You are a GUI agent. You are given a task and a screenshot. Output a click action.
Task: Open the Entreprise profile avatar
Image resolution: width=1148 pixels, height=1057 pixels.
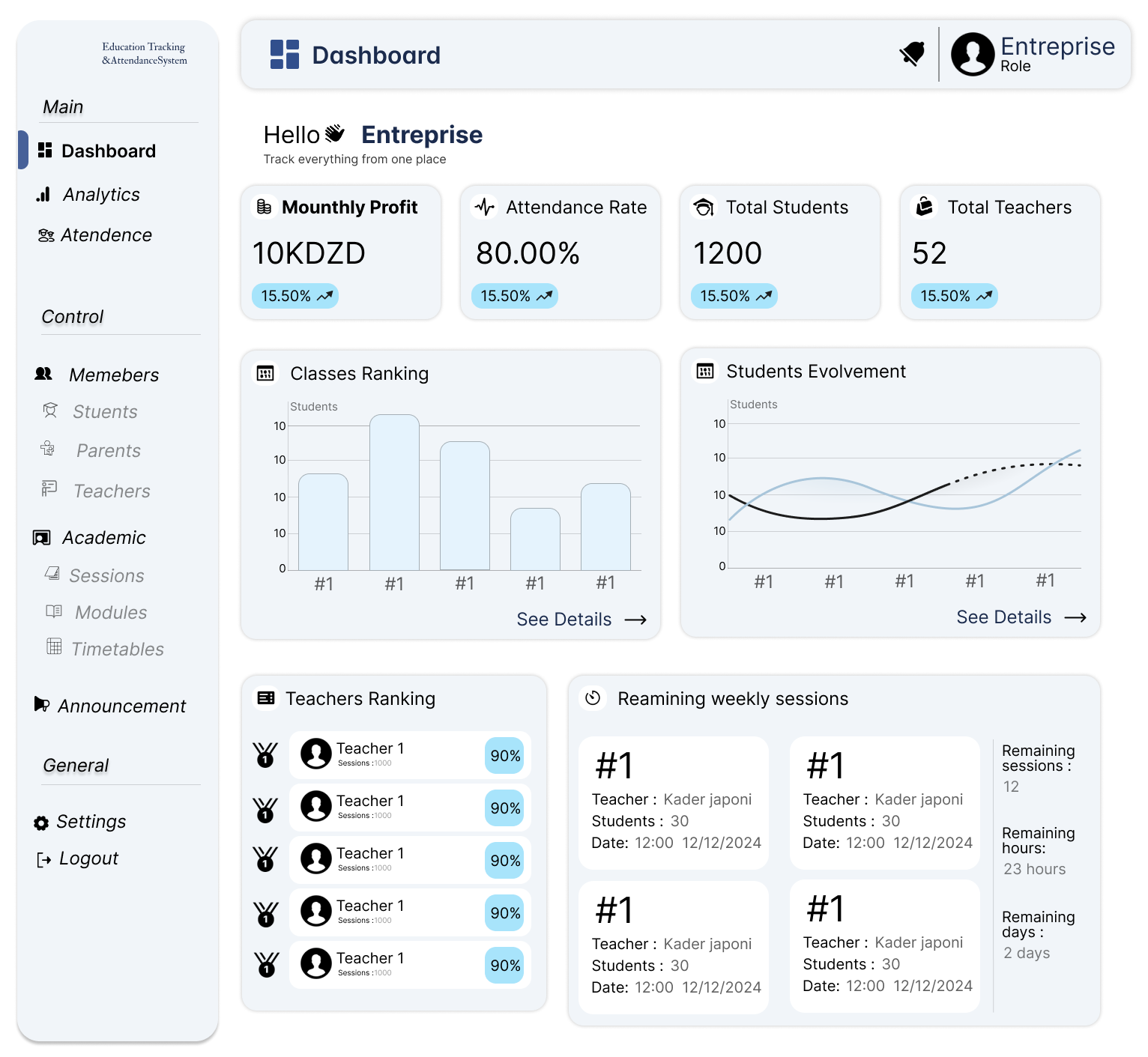pyautogui.click(x=972, y=54)
